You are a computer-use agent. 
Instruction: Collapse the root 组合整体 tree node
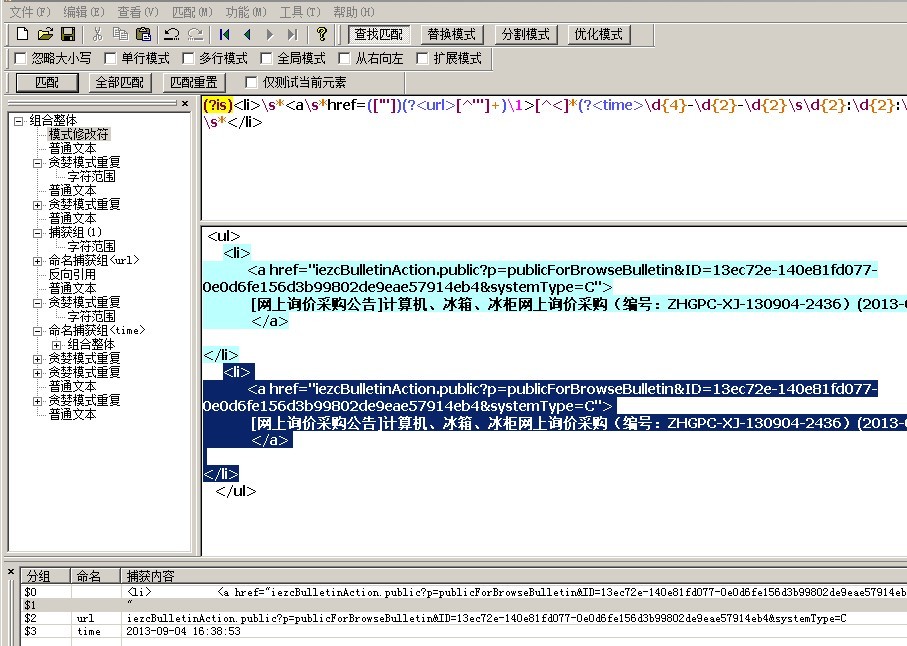point(19,121)
